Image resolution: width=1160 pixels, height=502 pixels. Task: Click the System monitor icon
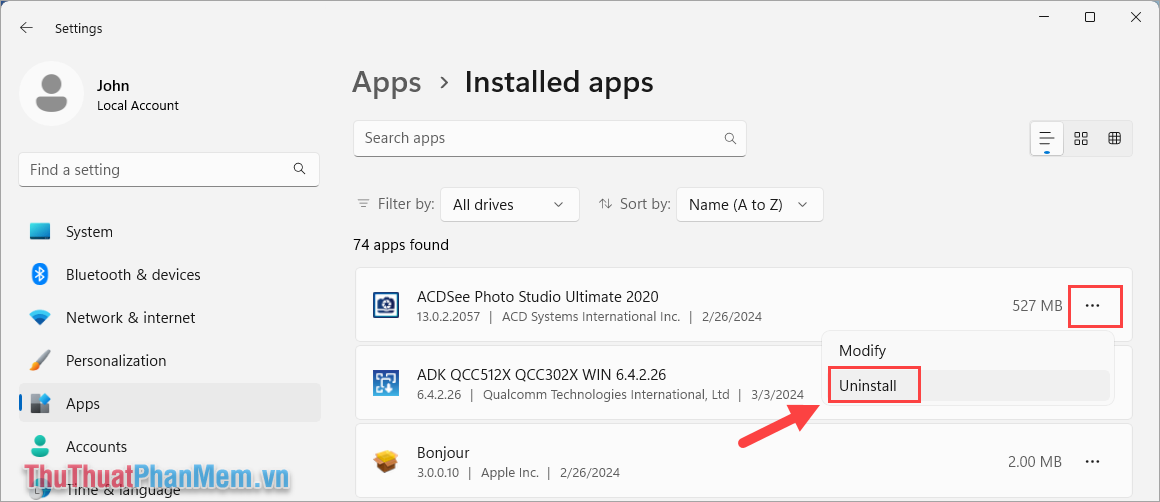[40, 231]
